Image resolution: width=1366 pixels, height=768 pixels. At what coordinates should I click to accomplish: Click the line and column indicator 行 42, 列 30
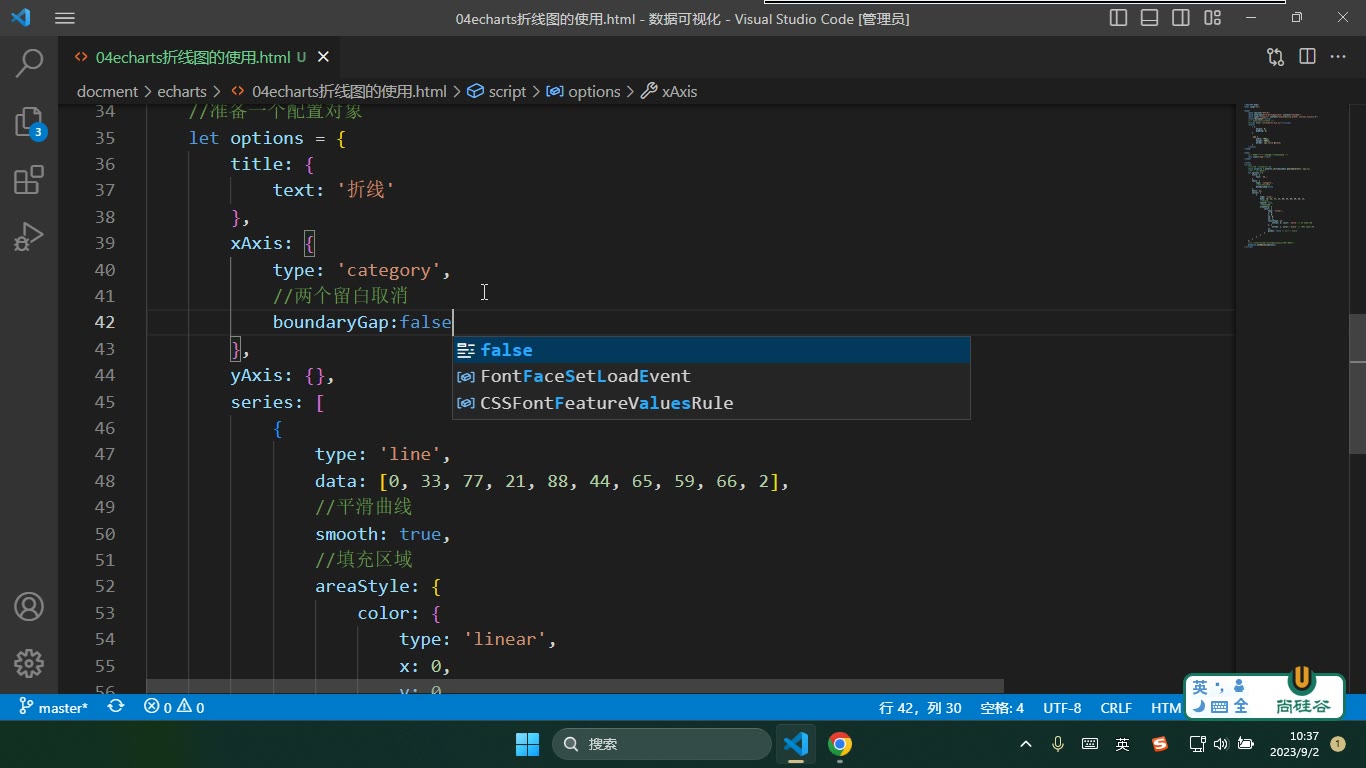tap(920, 707)
